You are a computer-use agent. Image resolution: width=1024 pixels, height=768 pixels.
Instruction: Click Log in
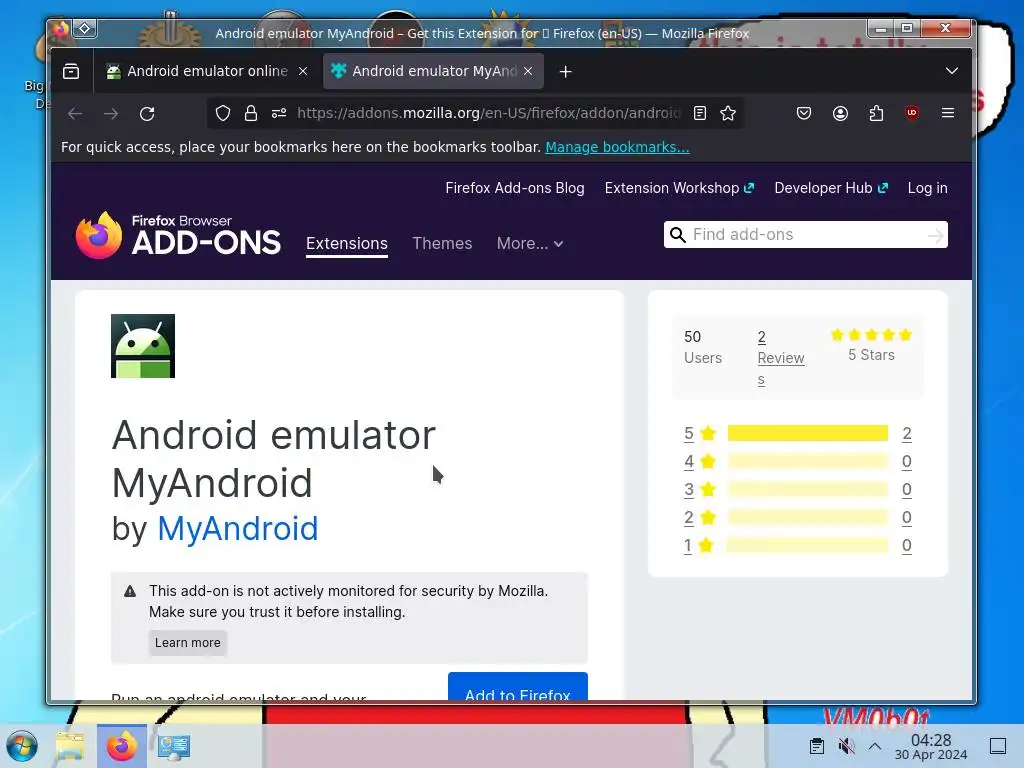[x=927, y=188]
